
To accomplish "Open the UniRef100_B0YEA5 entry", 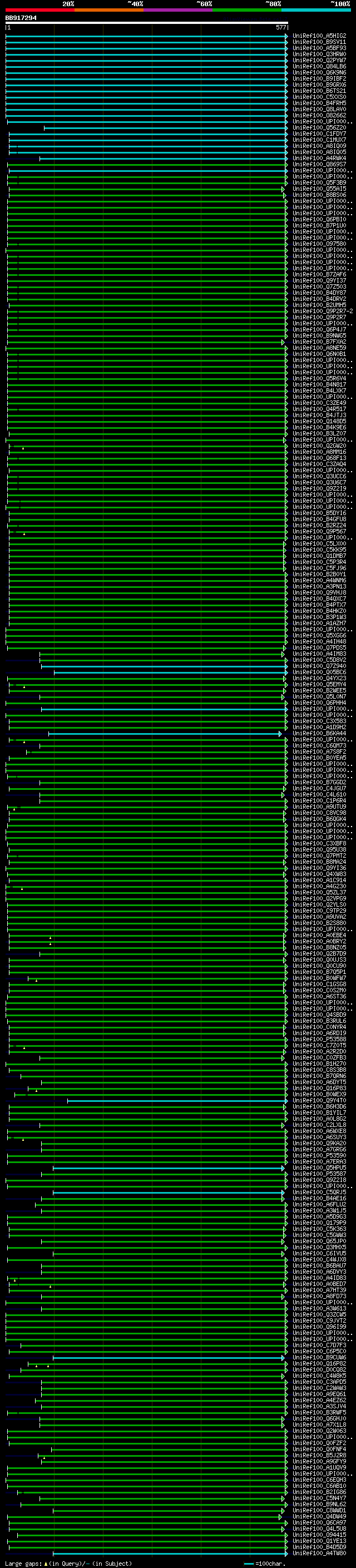I will [x=319, y=758].
